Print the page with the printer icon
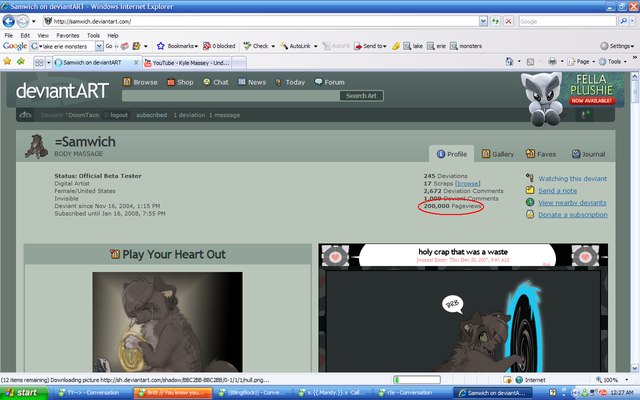This screenshot has width=640, height=400. 552,62
